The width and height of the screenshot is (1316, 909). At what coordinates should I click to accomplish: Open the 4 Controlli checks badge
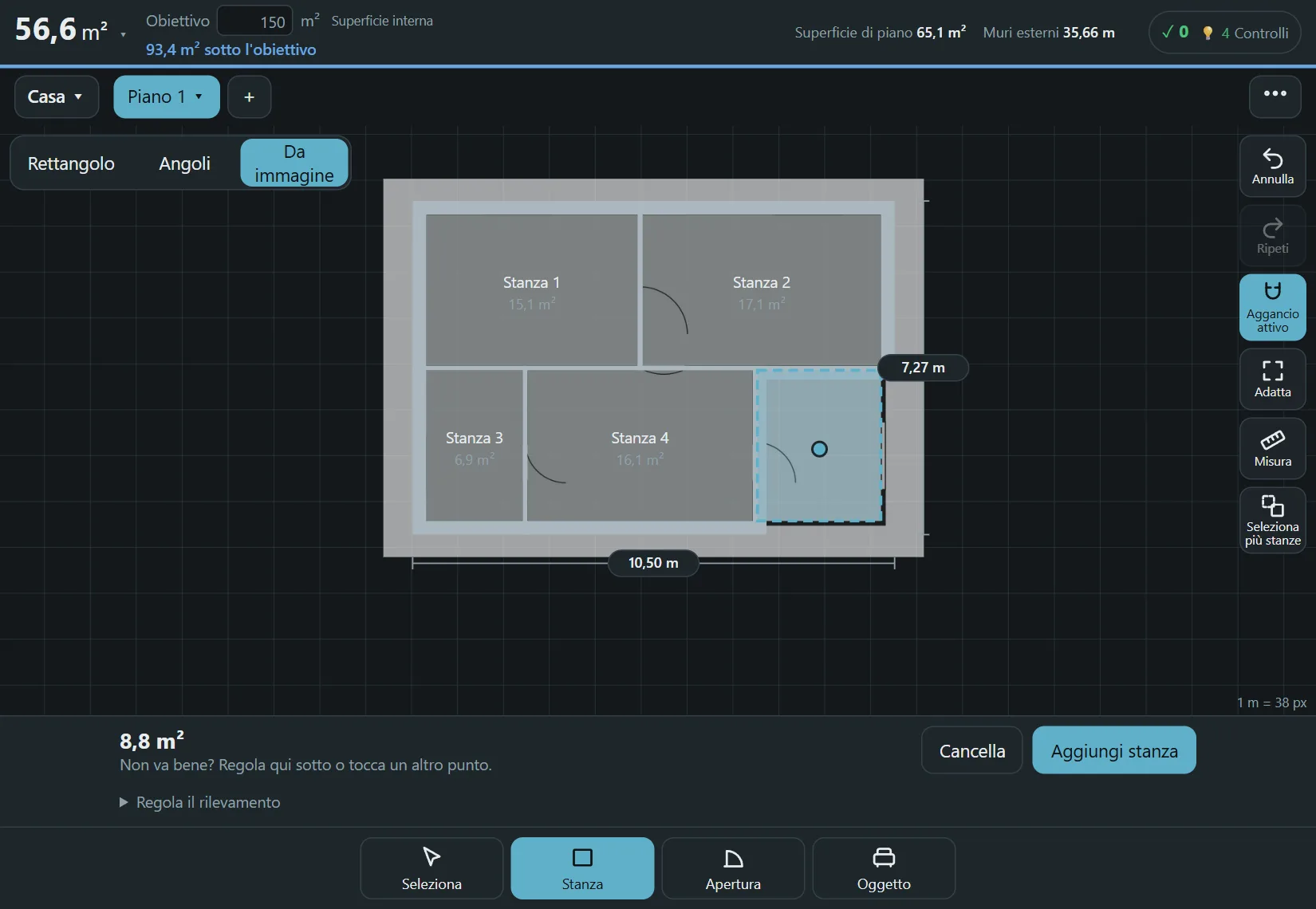point(1224,33)
